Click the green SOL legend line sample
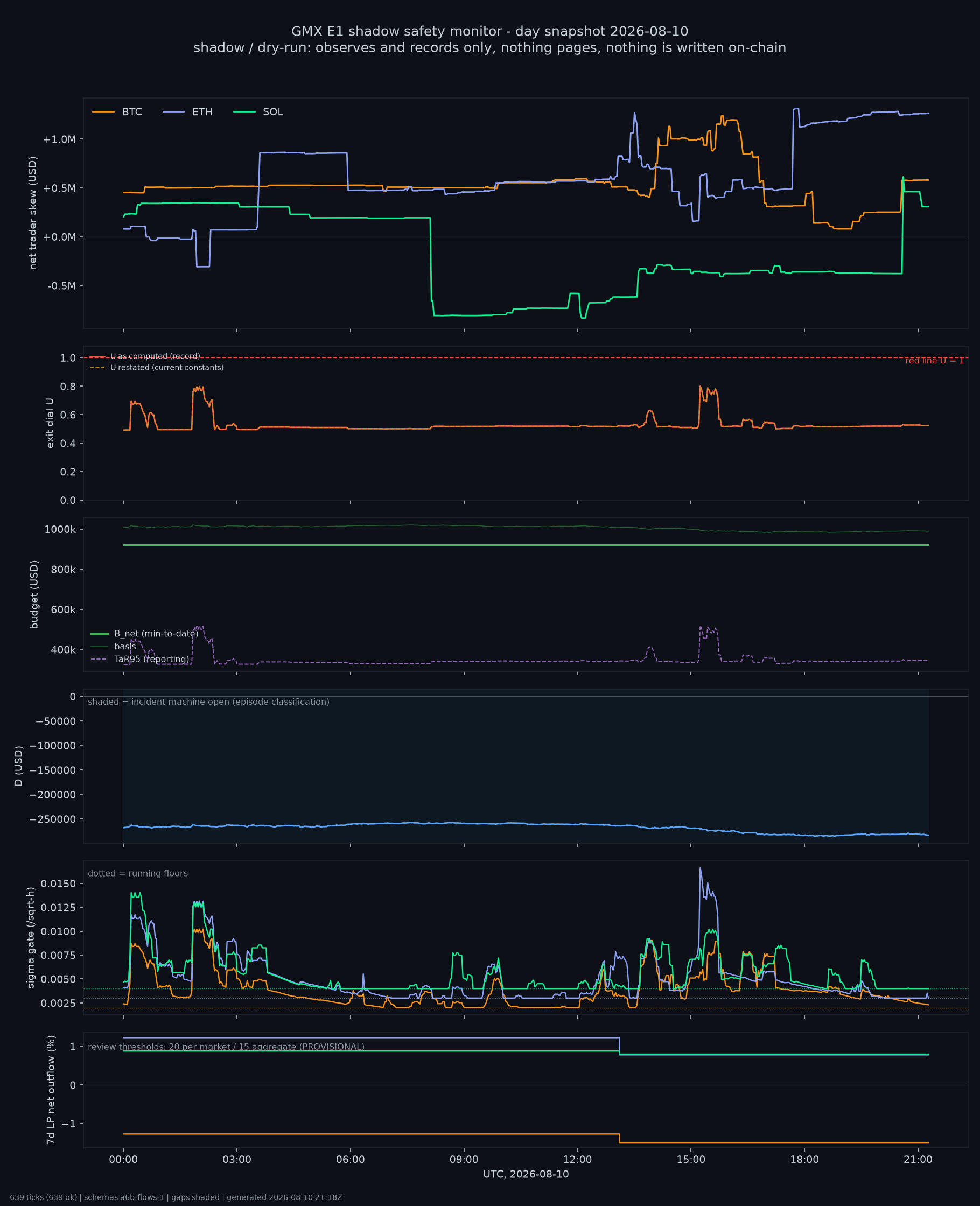980x1206 pixels. [244, 112]
